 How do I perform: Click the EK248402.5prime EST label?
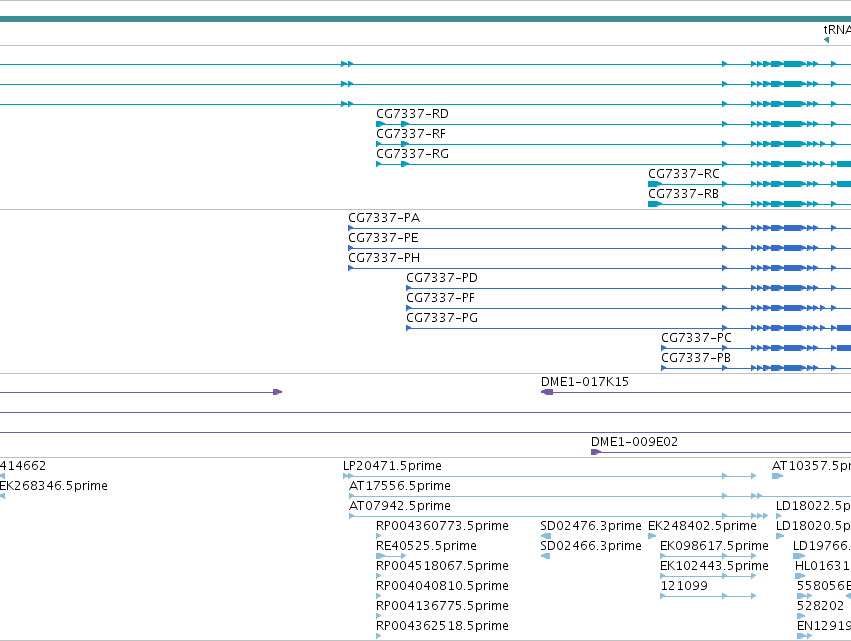click(x=702, y=526)
